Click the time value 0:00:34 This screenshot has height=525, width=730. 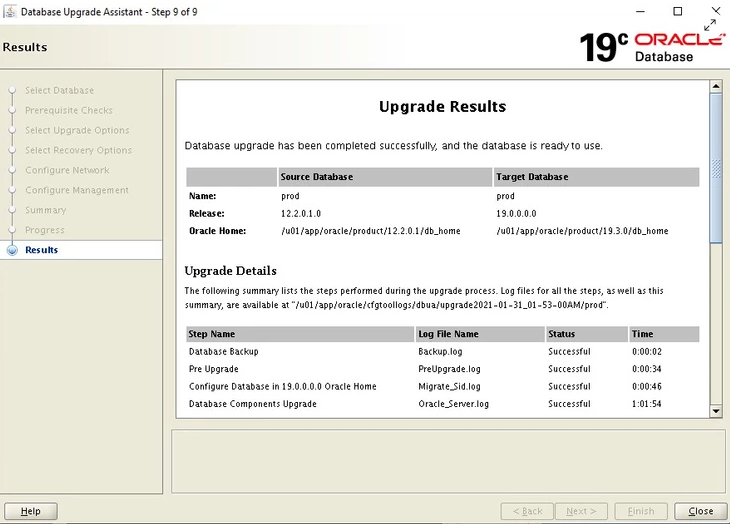[647, 369]
